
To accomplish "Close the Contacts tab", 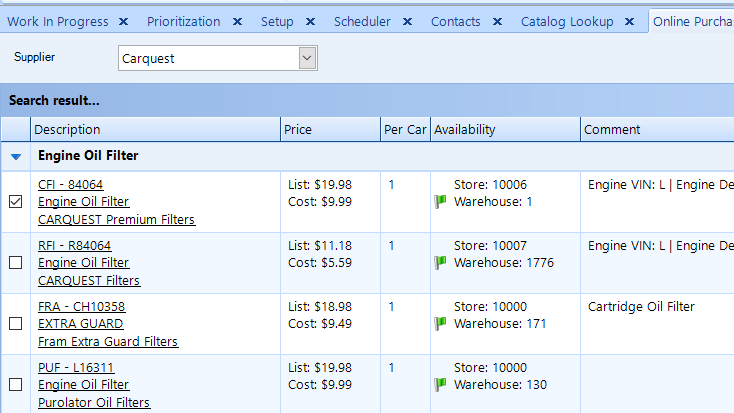I will coord(498,22).
